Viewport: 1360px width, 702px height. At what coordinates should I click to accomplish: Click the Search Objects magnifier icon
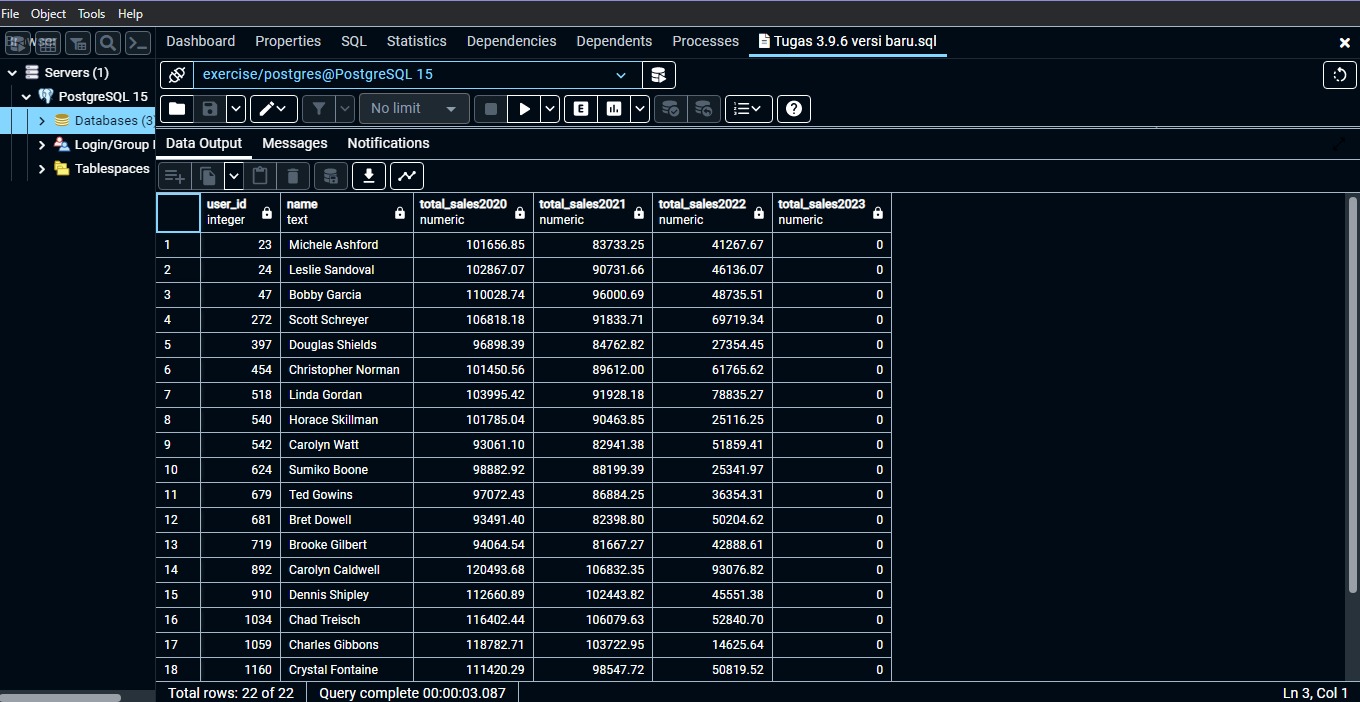108,43
